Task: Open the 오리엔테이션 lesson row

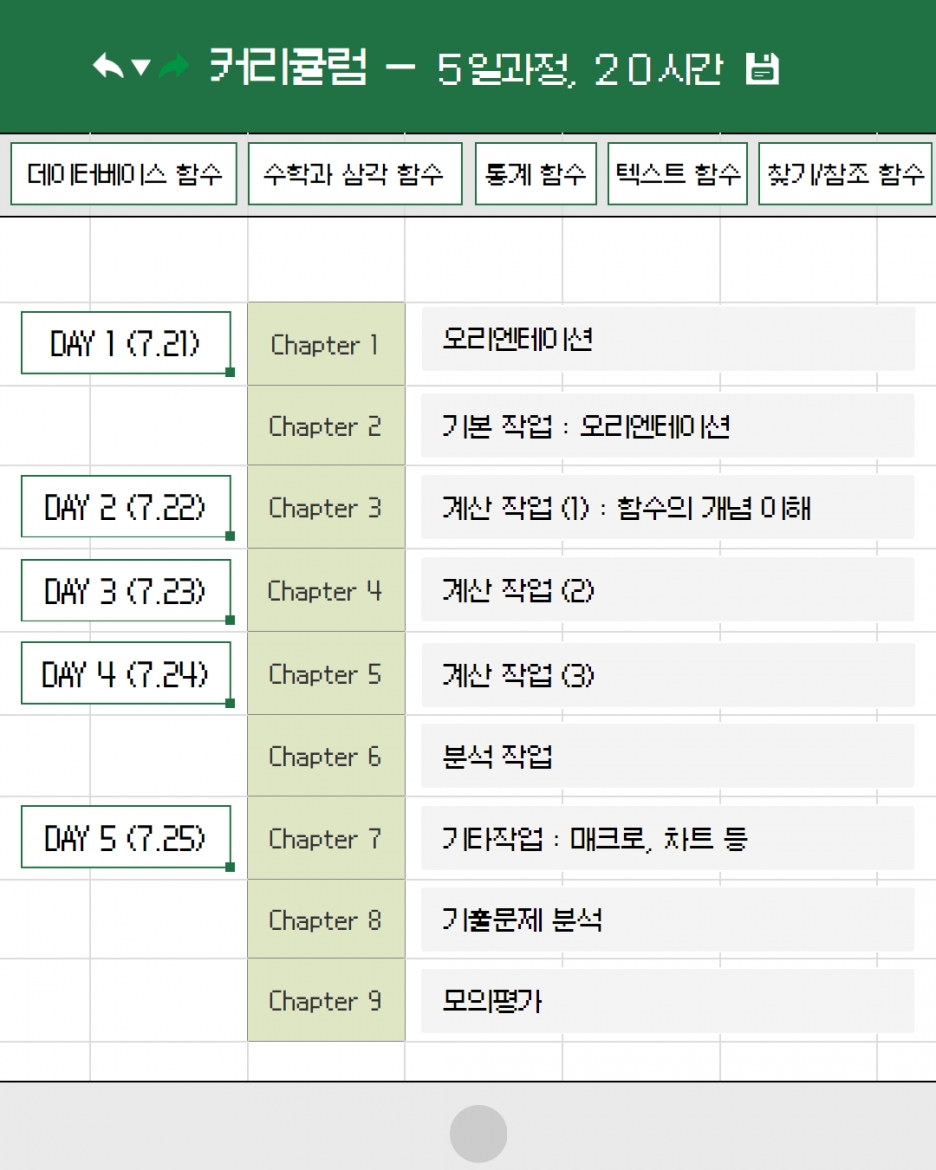Action: 668,339
